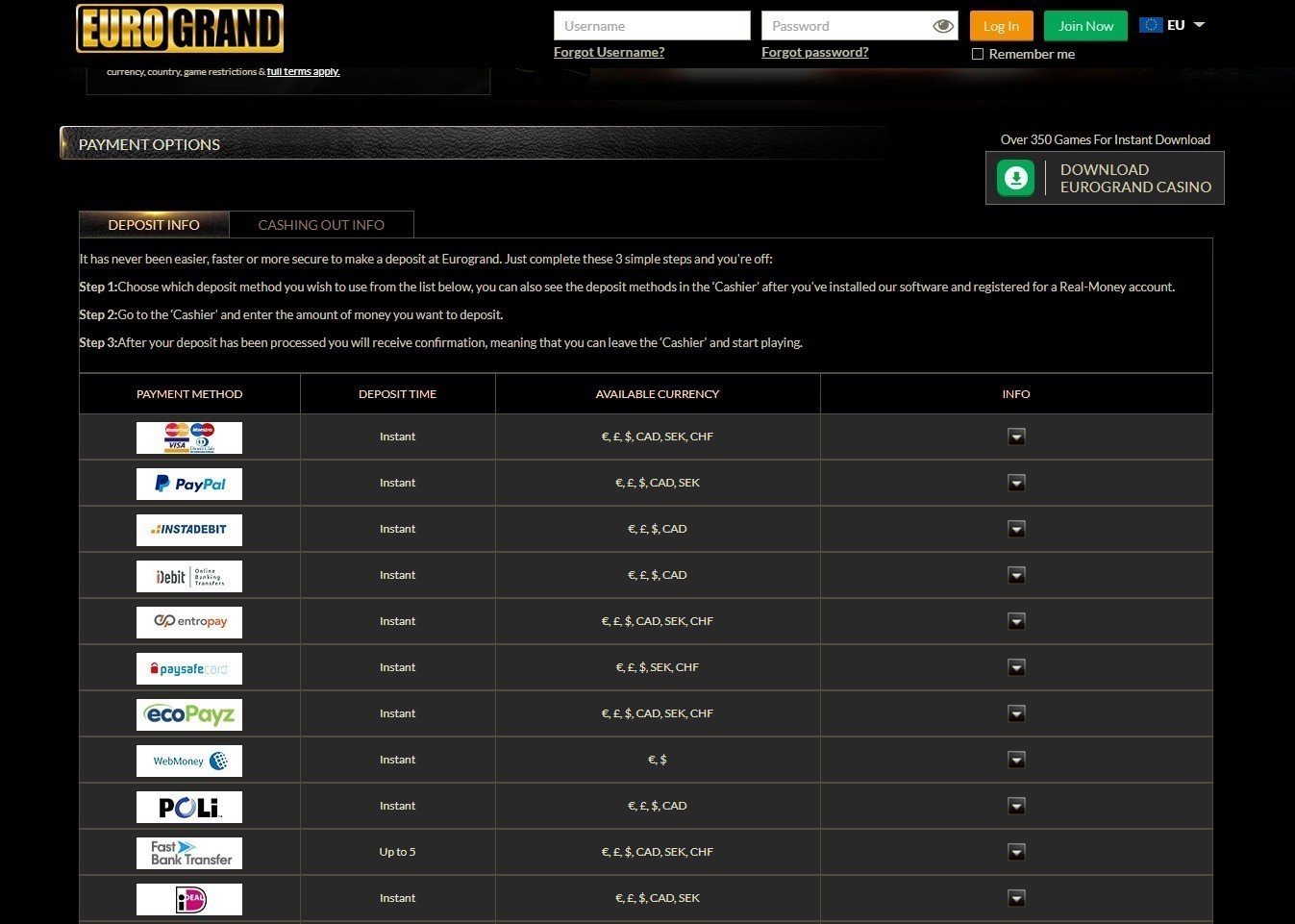Click the iDEAL payment method logo

coord(188,898)
